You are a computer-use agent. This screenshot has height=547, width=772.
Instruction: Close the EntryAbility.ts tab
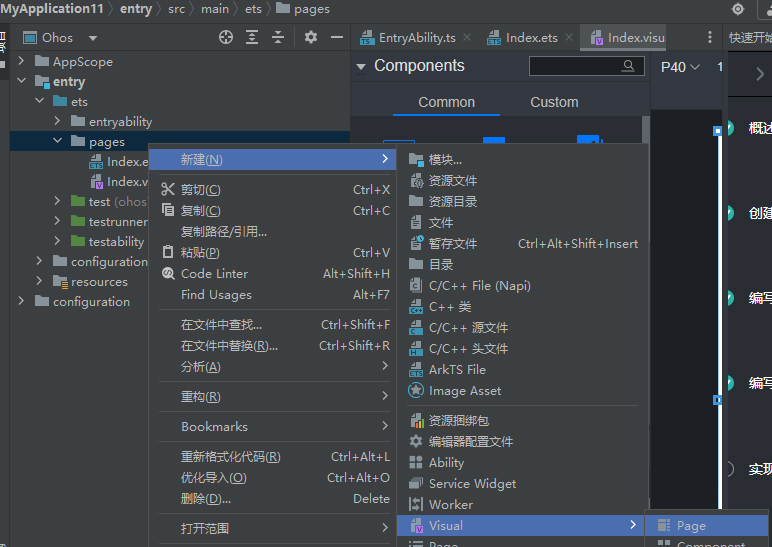pyautogui.click(x=467, y=37)
